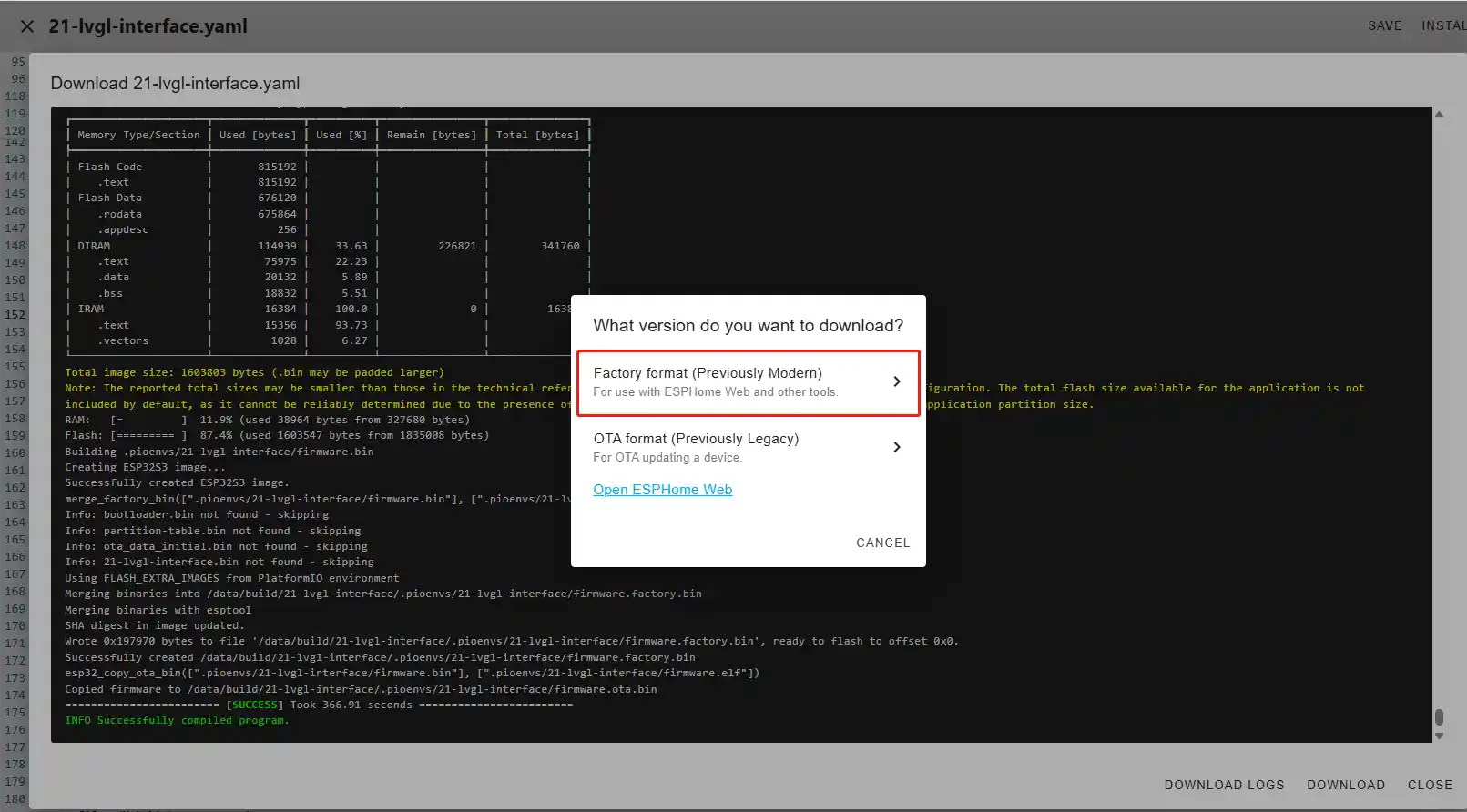Viewport: 1467px width, 812px height.
Task: Click the Factory format chevron arrow
Action: pyautogui.click(x=896, y=381)
